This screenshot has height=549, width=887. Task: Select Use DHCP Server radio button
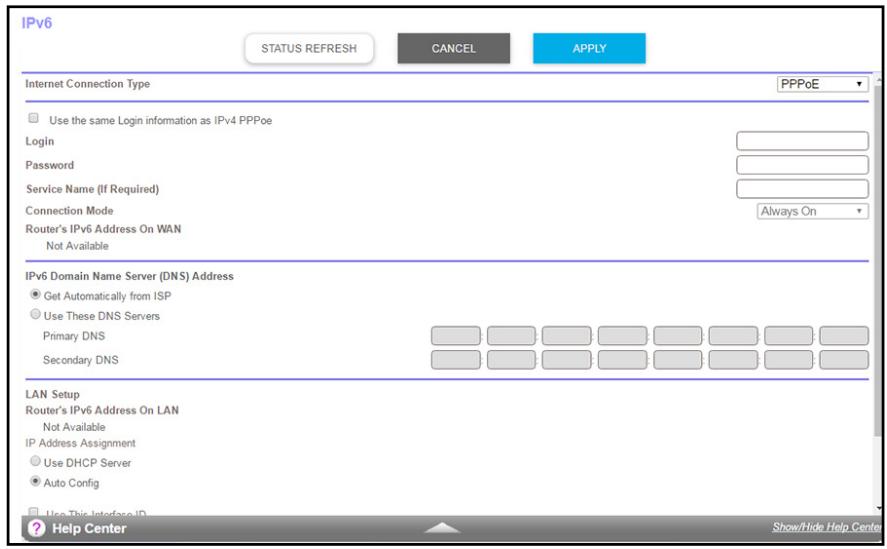[x=35, y=461]
